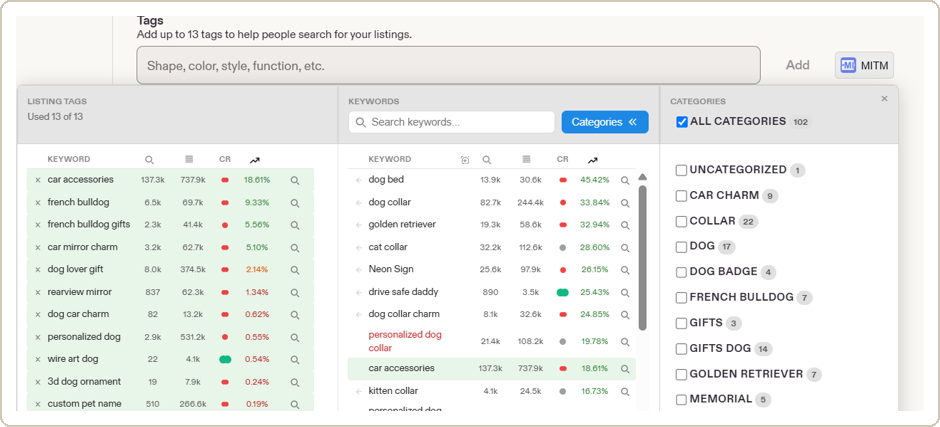Click the 3d dog ornament tag text
The image size is (940, 427).
pyautogui.click(x=84, y=382)
